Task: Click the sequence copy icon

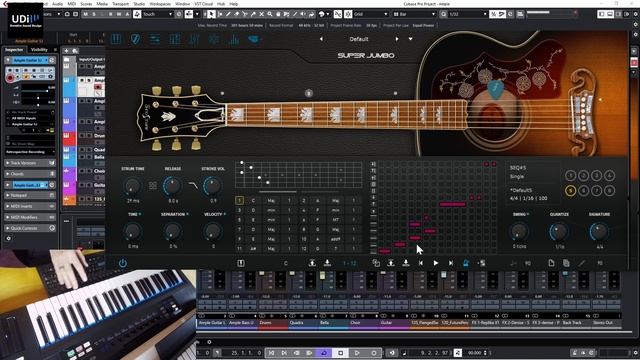Action: pyautogui.click(x=376, y=263)
